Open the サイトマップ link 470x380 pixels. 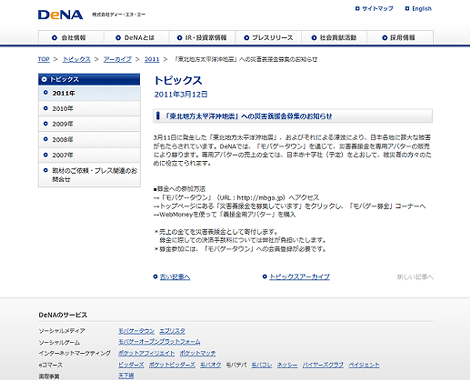point(378,9)
